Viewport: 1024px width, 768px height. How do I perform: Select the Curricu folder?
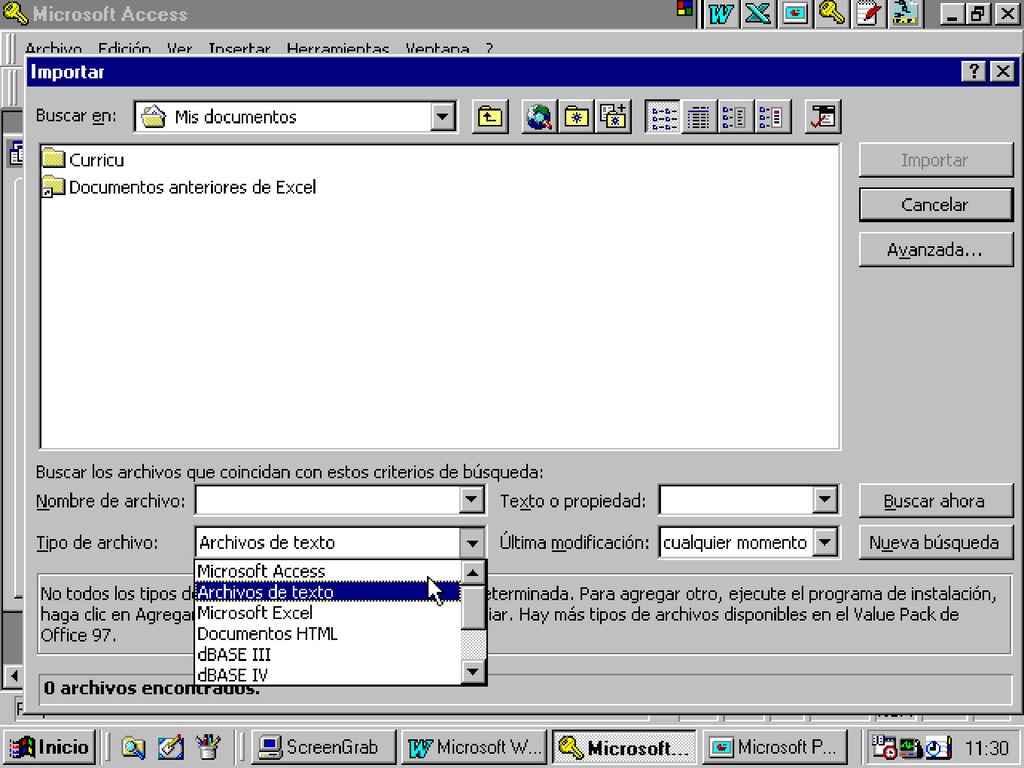point(83,160)
